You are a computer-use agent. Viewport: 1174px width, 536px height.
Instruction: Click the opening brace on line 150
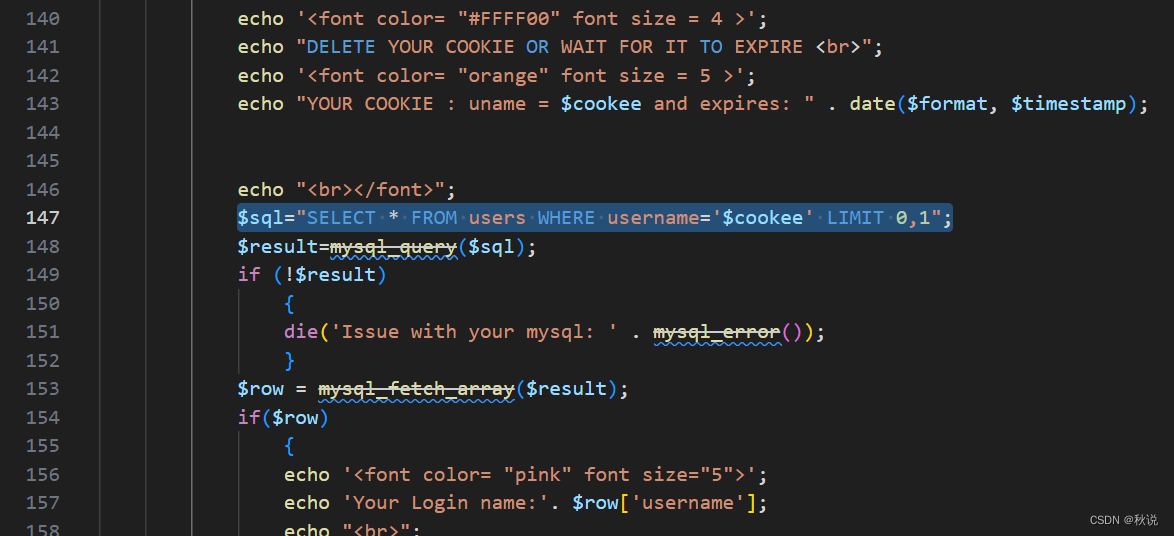tap(290, 303)
